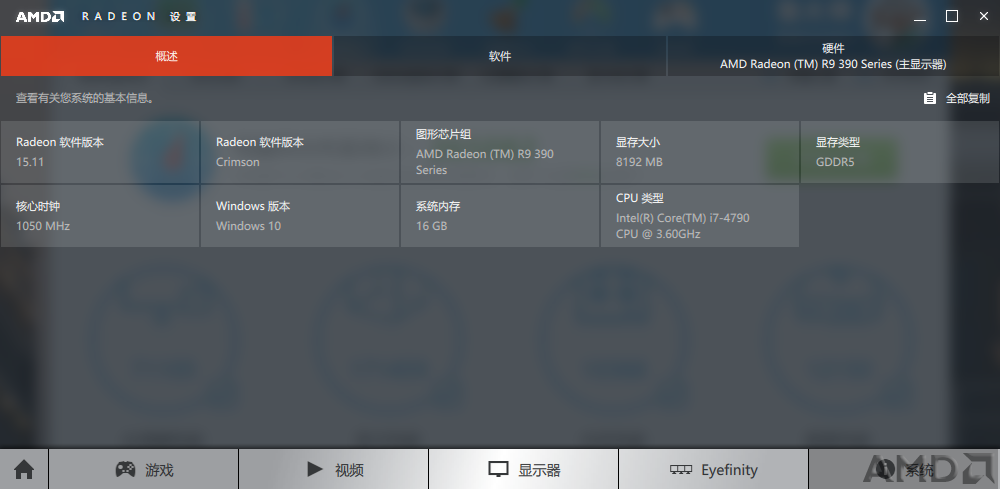Open the 游戏 gaming section
The height and width of the screenshot is (489, 1000).
[143, 470]
